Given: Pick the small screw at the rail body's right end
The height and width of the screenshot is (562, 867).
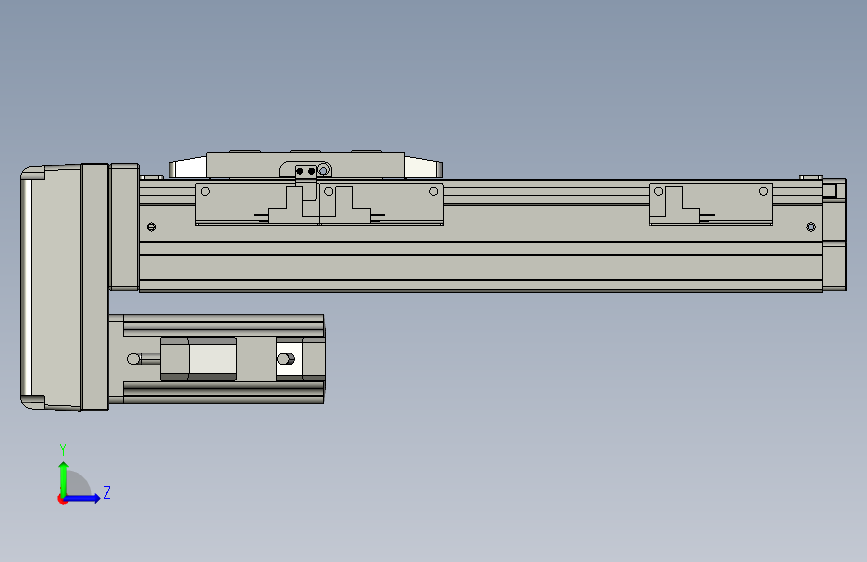Looking at the screenshot, I should [811, 227].
